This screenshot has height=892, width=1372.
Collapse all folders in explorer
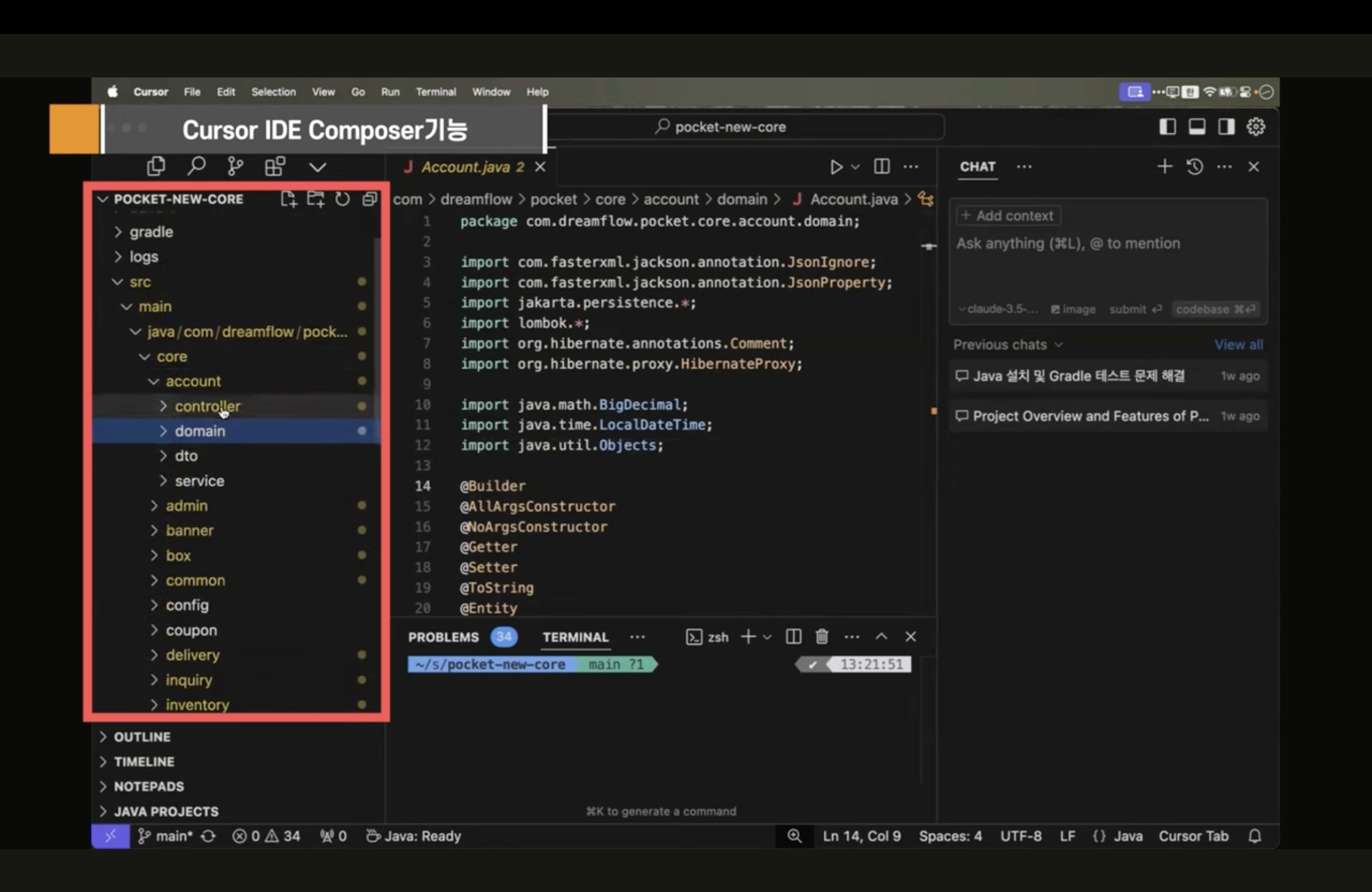click(x=370, y=199)
